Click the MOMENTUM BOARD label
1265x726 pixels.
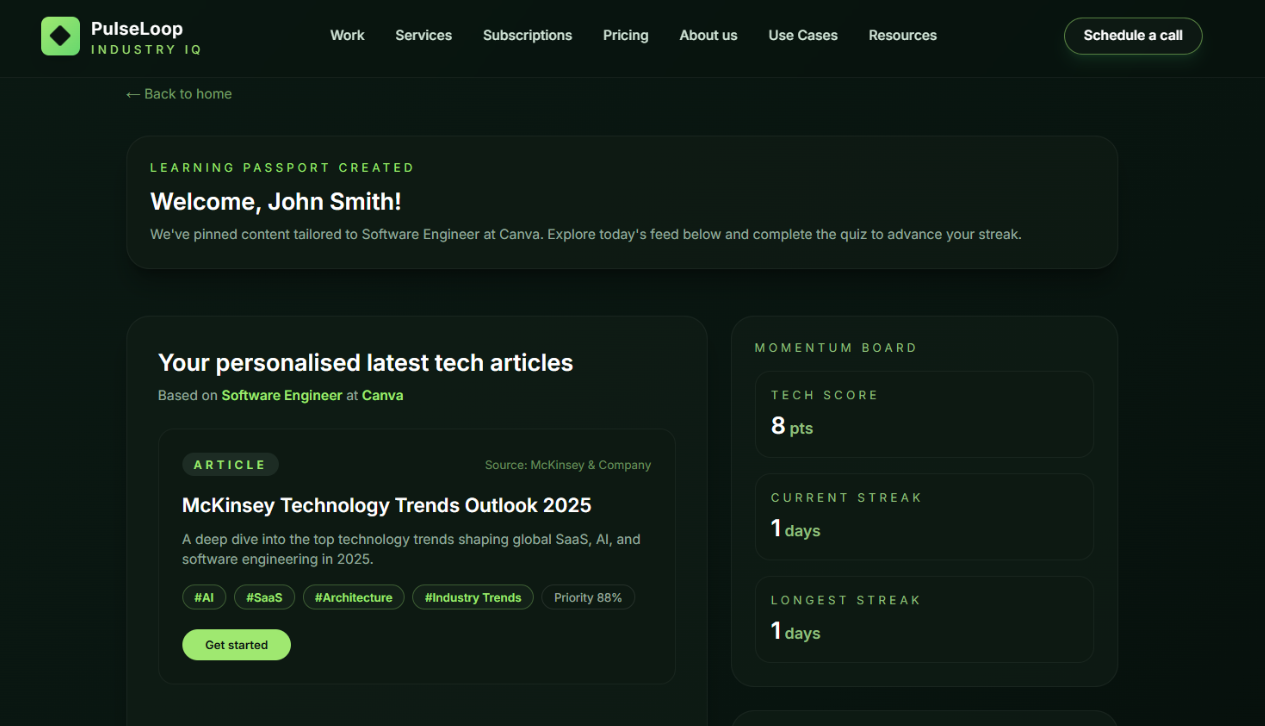[836, 348]
